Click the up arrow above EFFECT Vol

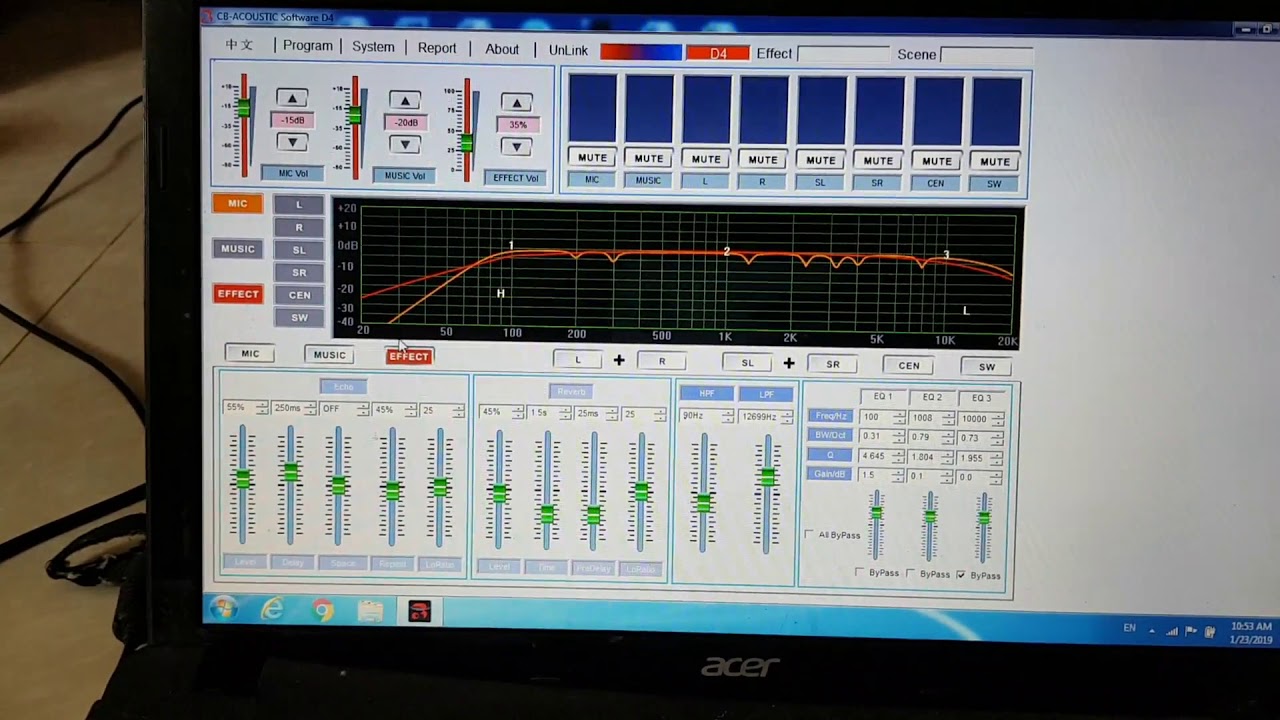pyautogui.click(x=516, y=102)
